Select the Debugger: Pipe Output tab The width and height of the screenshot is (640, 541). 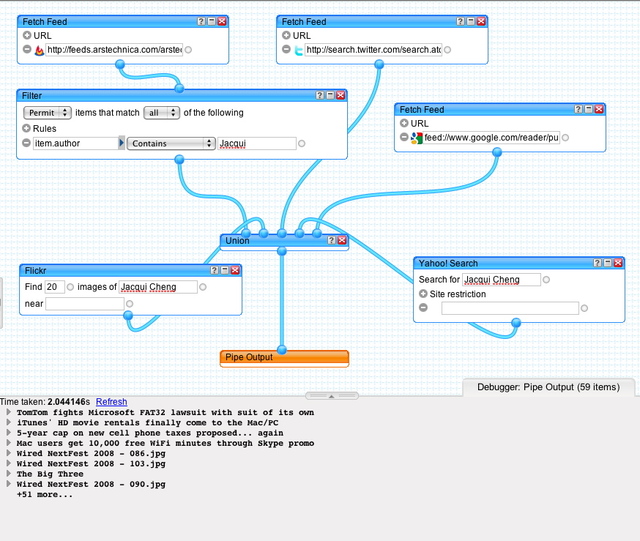click(x=549, y=387)
